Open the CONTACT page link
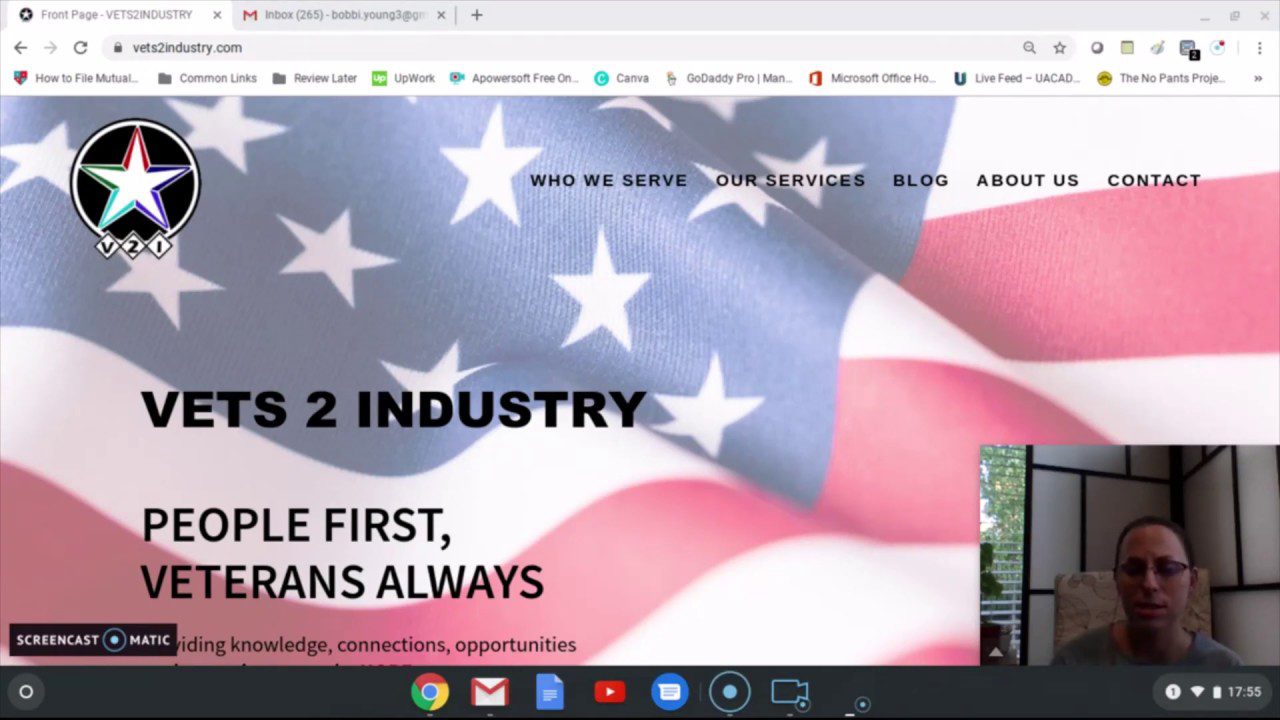The image size is (1280, 720). coord(1154,180)
